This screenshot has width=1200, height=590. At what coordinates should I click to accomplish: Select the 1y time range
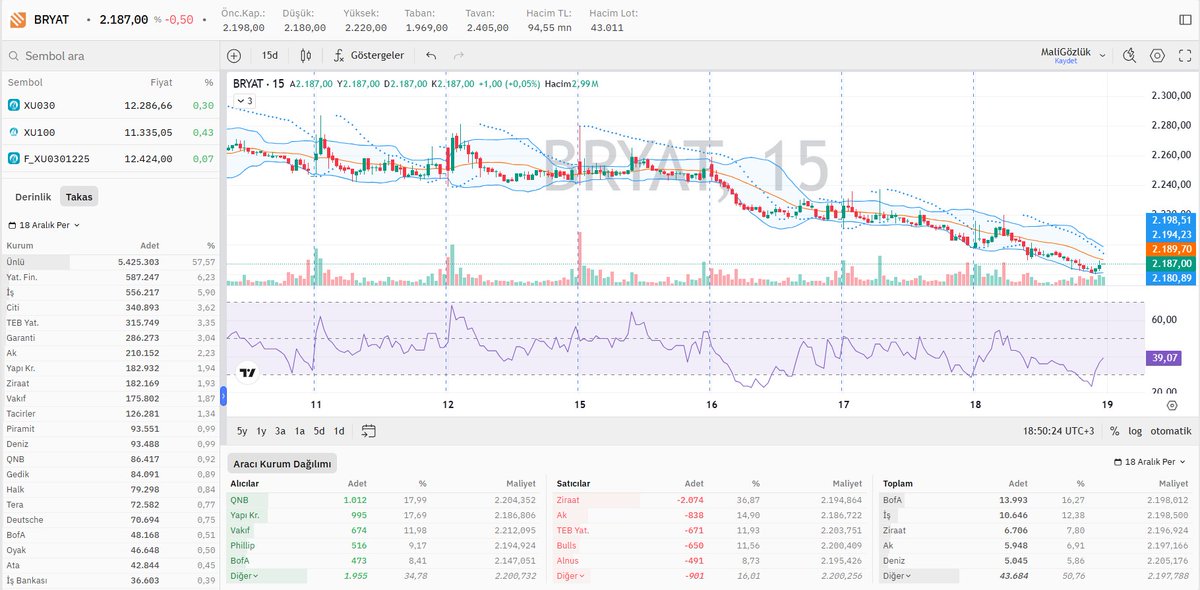[x=261, y=431]
